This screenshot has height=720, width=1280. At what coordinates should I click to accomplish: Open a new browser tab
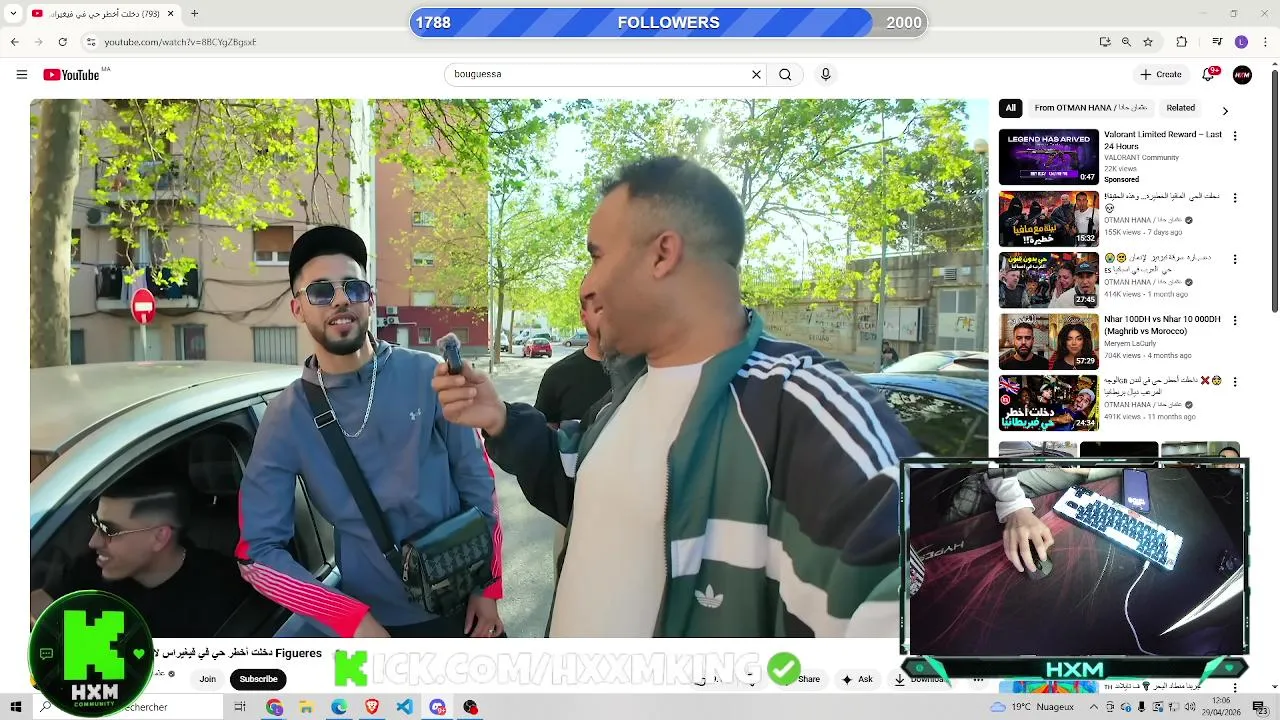click(x=194, y=14)
